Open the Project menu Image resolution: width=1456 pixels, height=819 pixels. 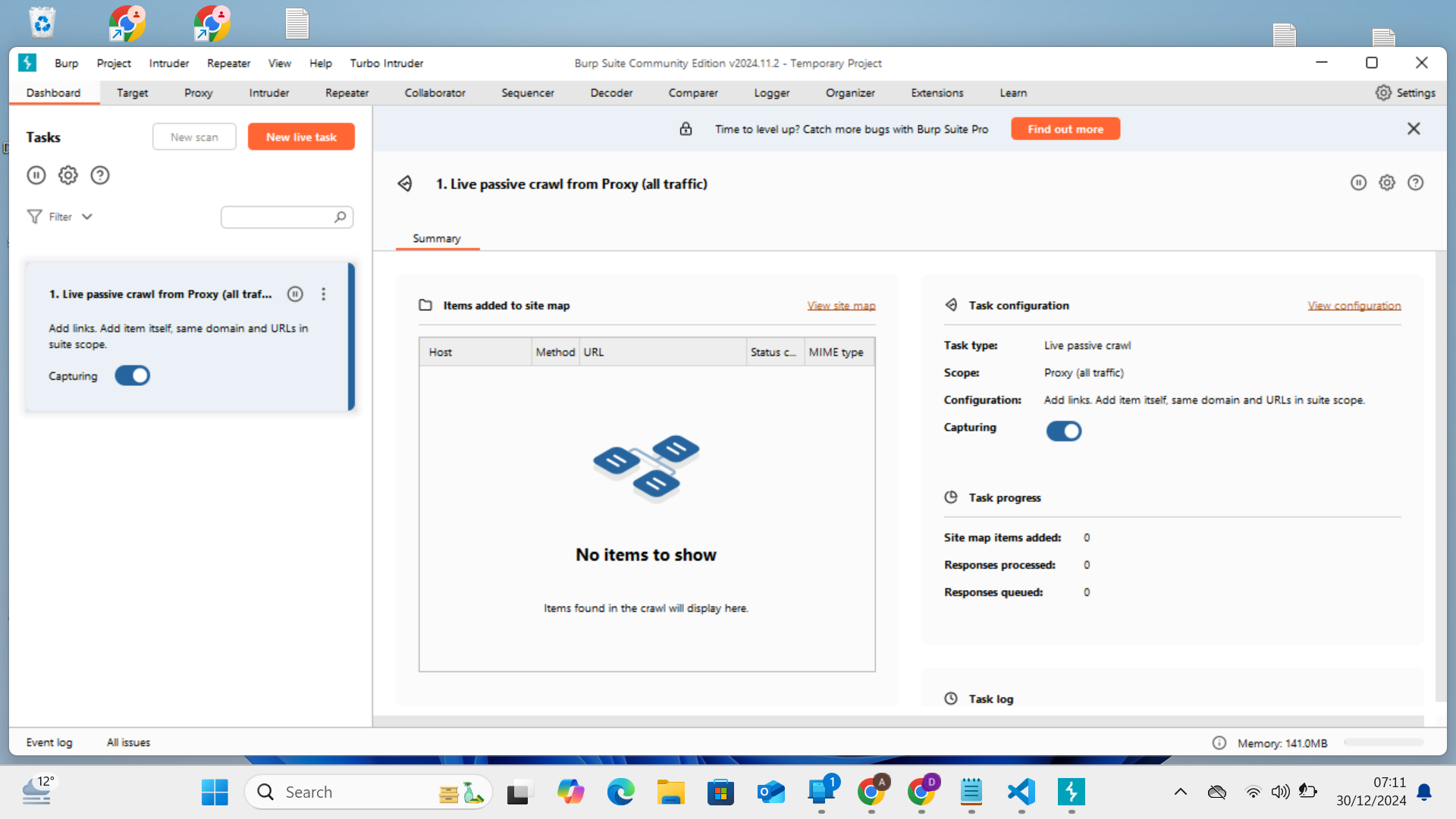pos(113,63)
